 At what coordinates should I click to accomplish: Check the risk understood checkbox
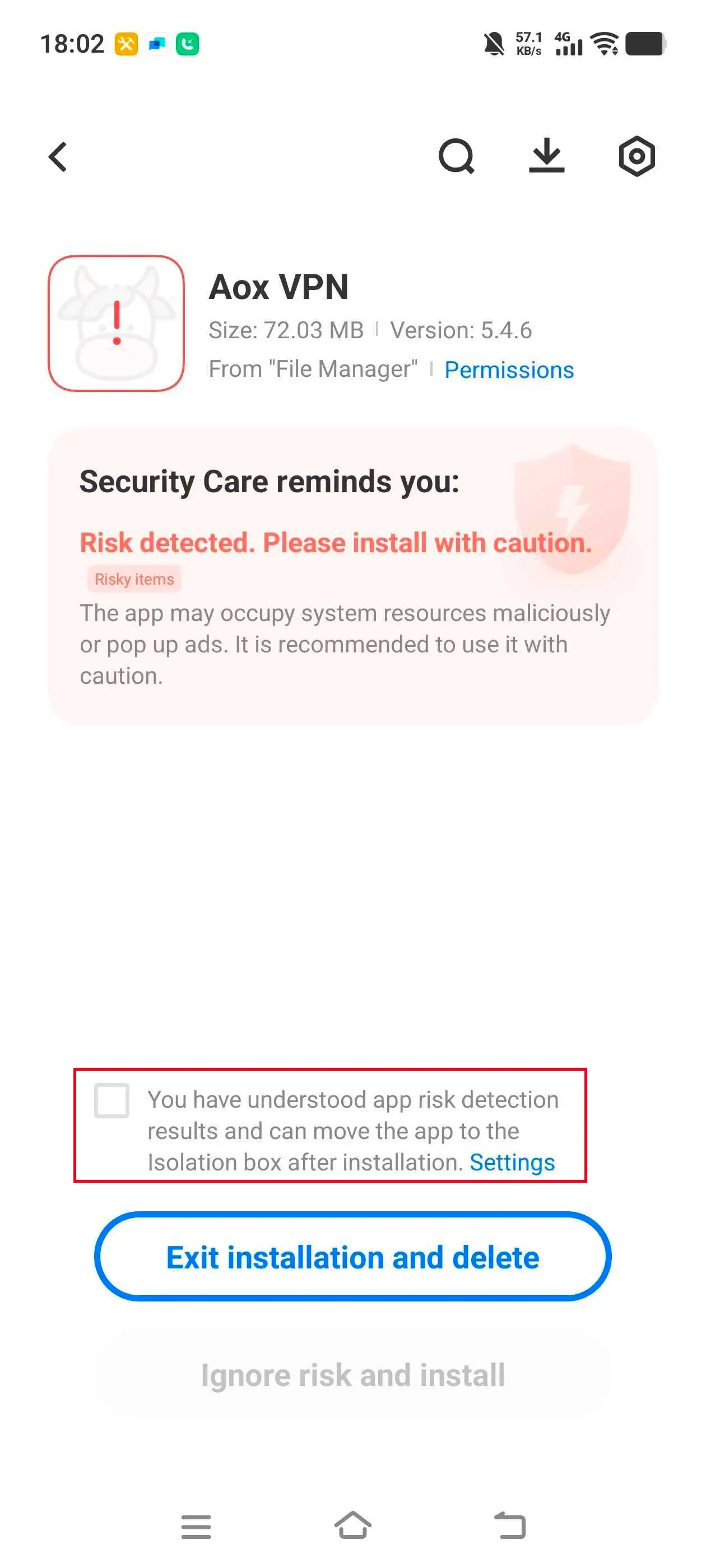point(112,1100)
